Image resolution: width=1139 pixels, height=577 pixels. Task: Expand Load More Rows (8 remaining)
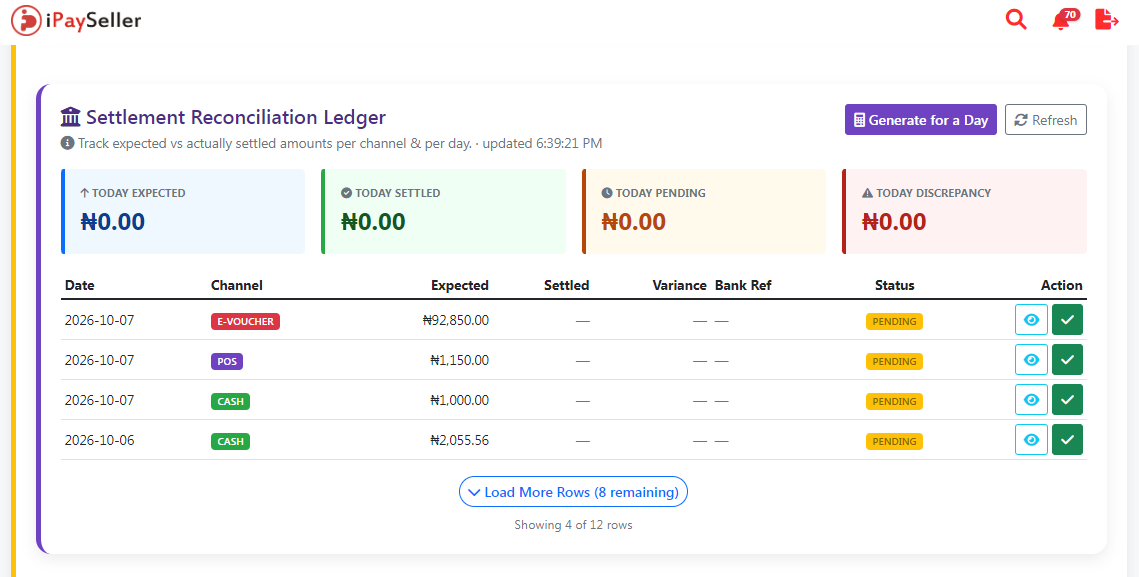tap(573, 492)
